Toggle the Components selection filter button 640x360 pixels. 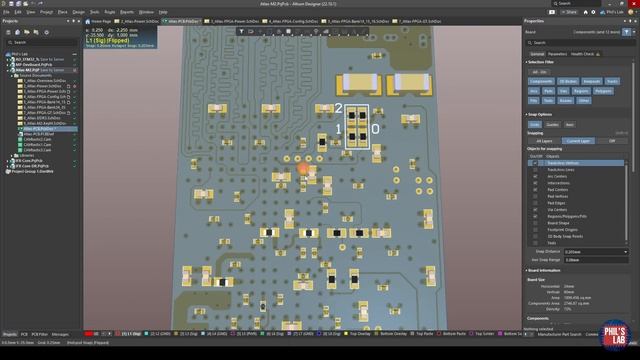[541, 81]
